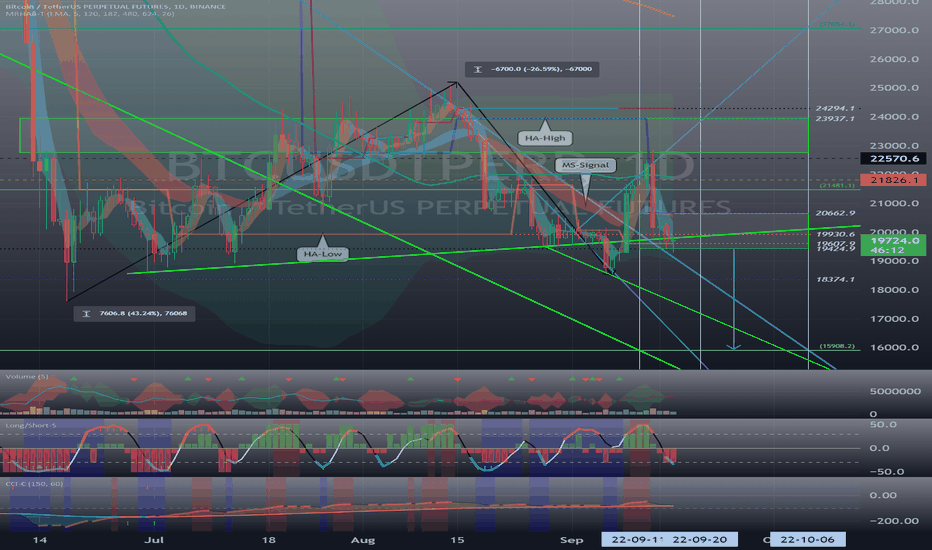Click the 20662.9 level label
Image resolution: width=932 pixels, height=550 pixels.
[x=835, y=213]
